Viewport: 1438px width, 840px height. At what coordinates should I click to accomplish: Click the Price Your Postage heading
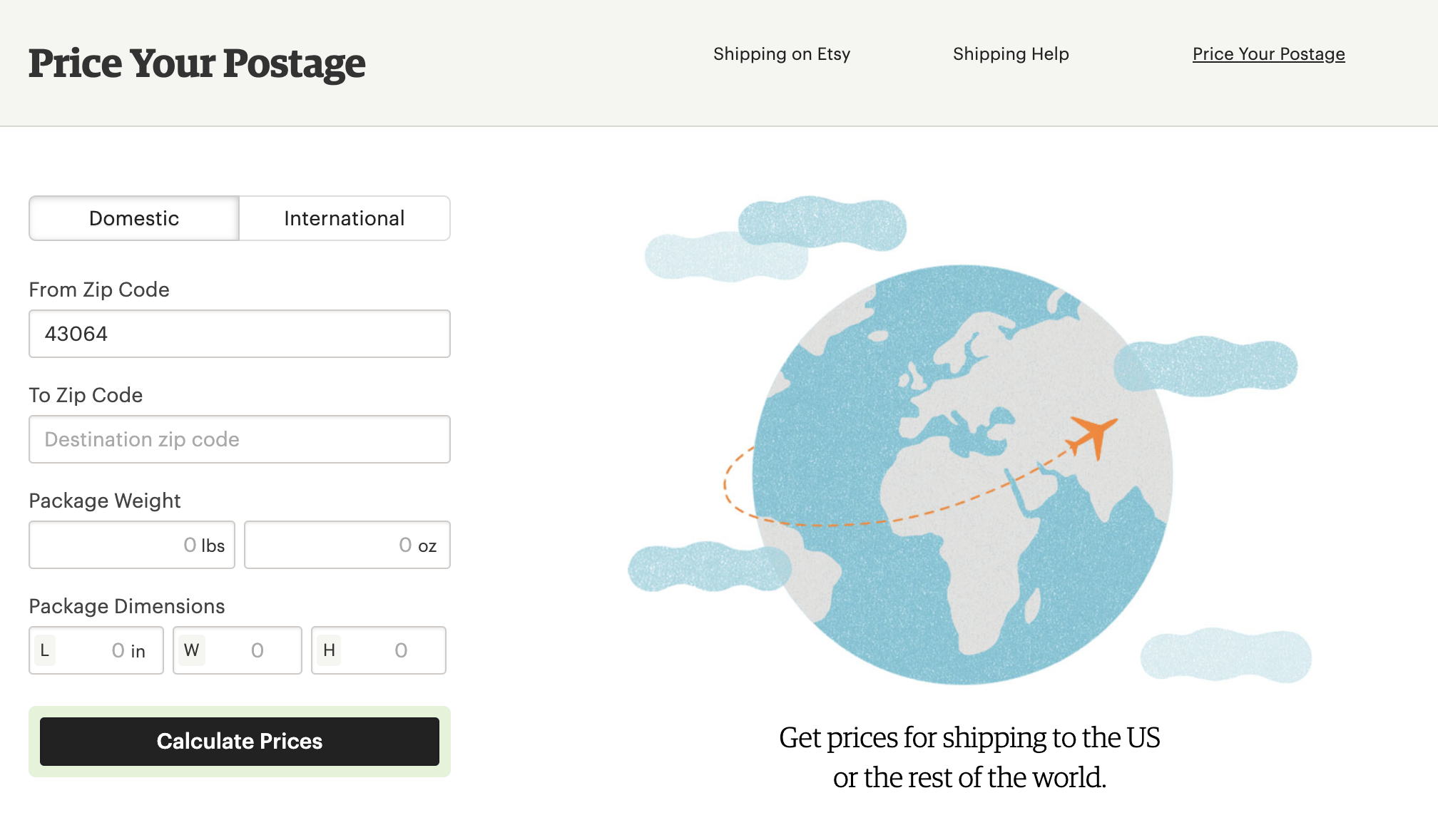[x=197, y=63]
